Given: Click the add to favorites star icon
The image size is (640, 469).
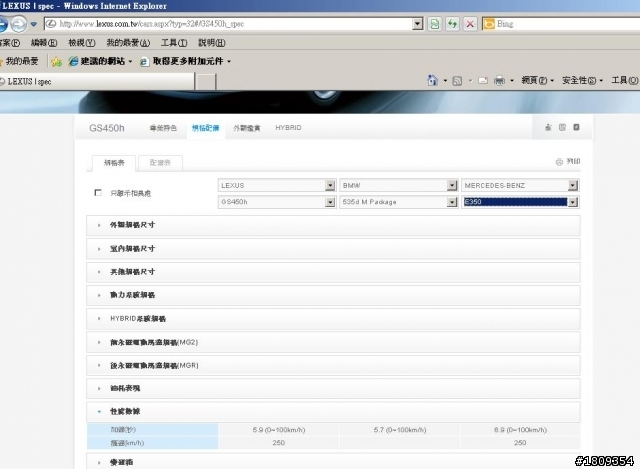Looking at the screenshot, I should tap(56, 62).
